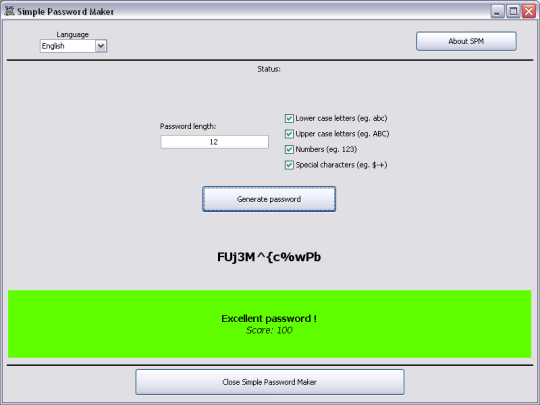Click the Status: label

click(269, 69)
